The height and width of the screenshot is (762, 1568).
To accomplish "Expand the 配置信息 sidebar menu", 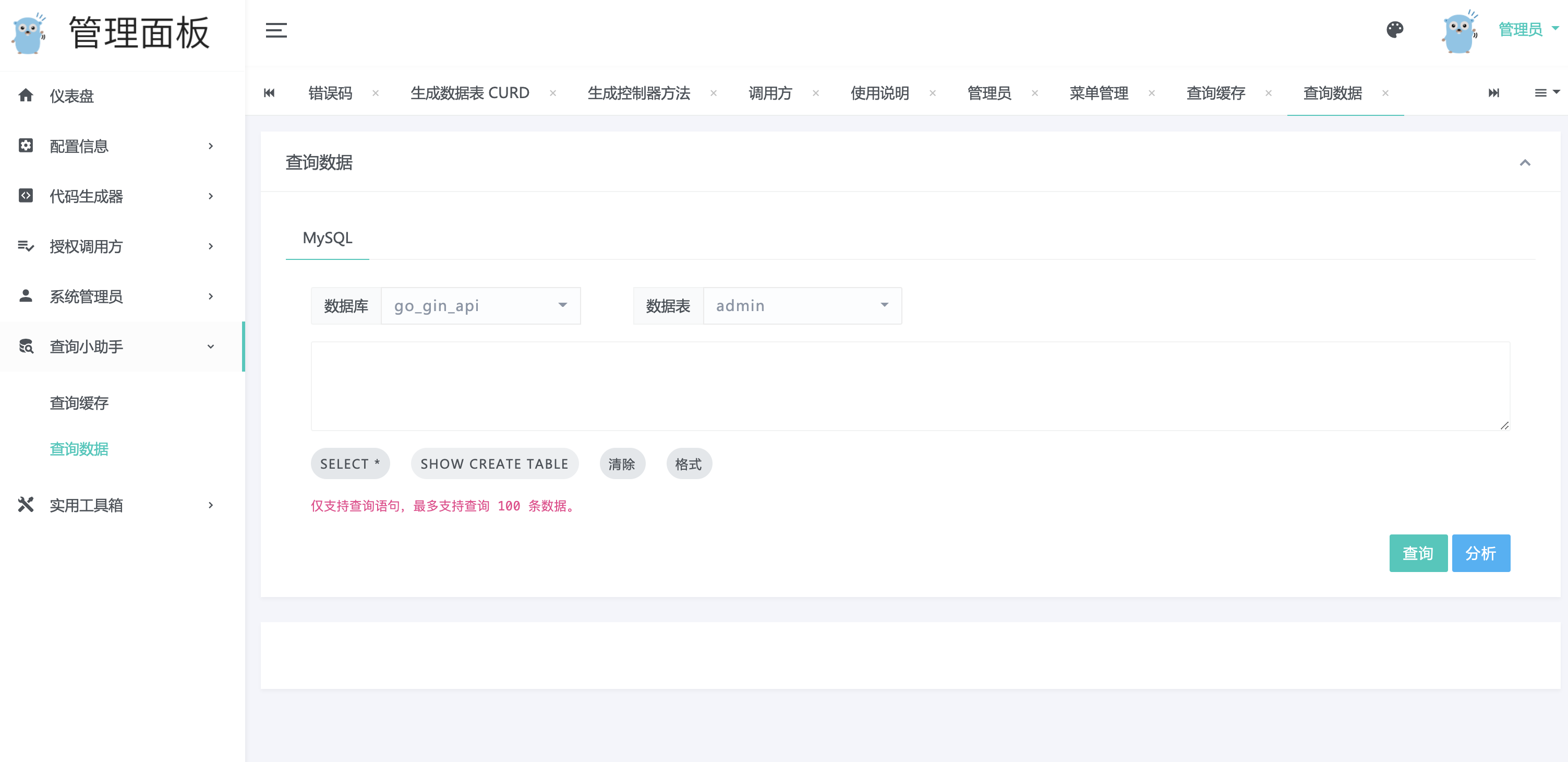I will coord(122,146).
